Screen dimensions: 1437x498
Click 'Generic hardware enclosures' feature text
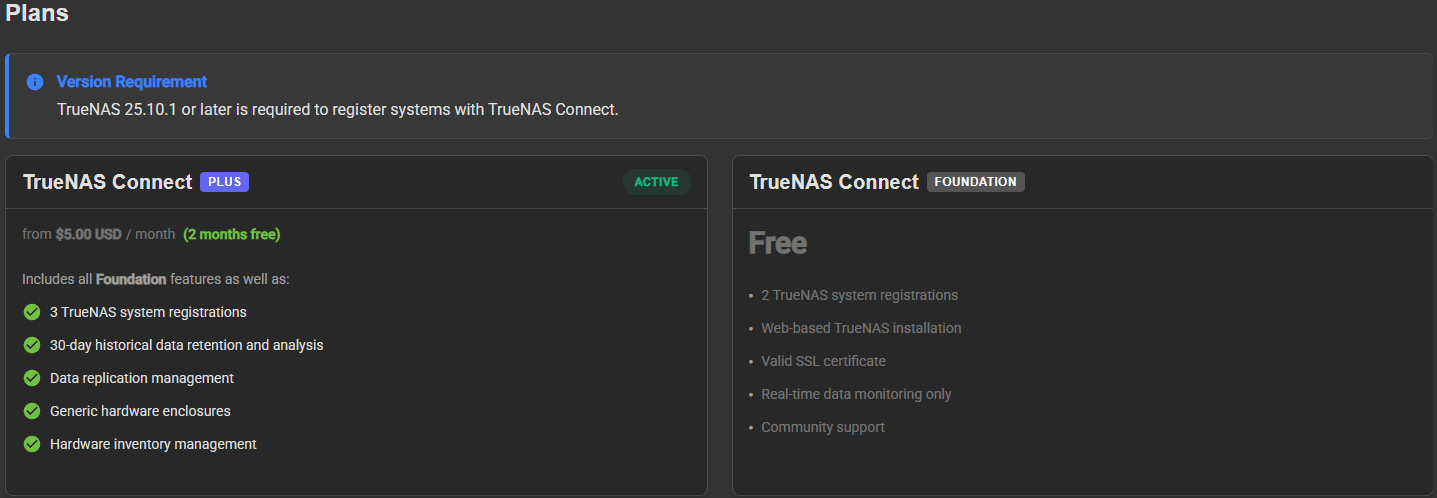point(140,411)
